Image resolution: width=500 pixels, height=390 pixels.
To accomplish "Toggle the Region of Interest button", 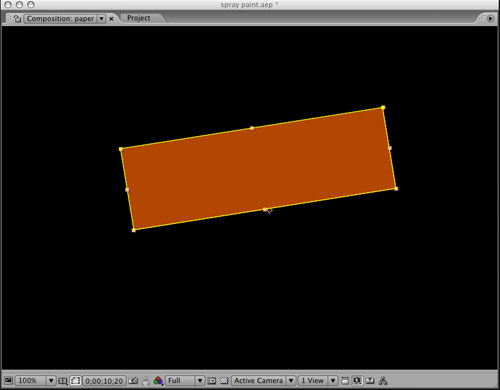I will [212, 381].
